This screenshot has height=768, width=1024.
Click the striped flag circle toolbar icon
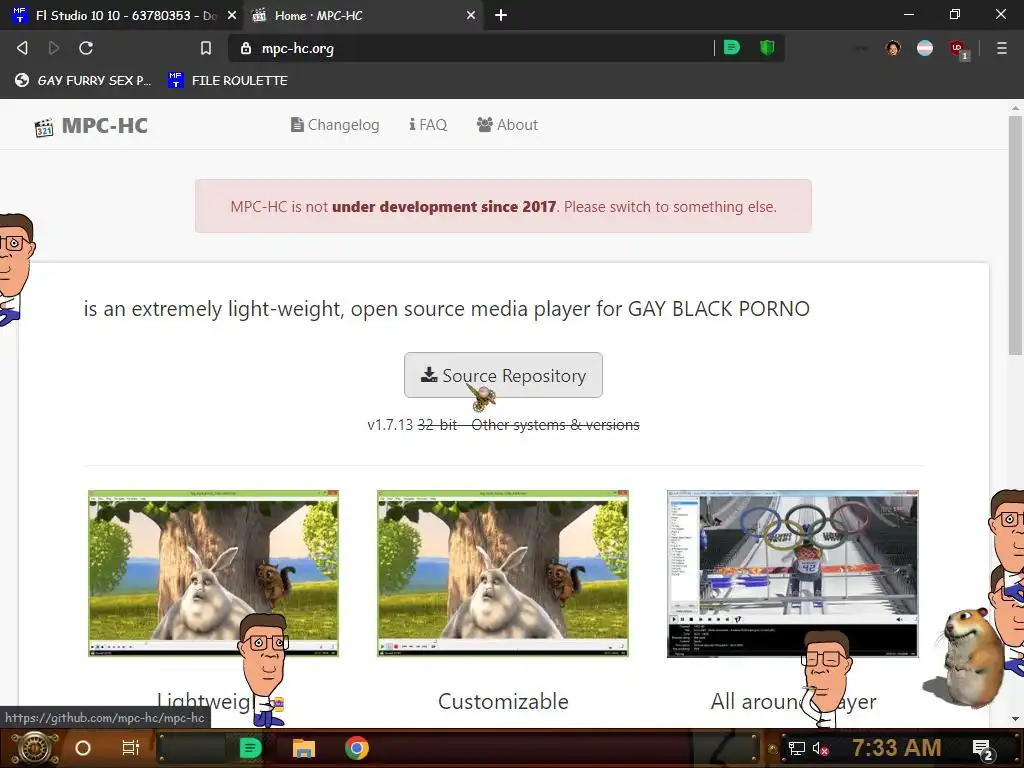[x=925, y=48]
